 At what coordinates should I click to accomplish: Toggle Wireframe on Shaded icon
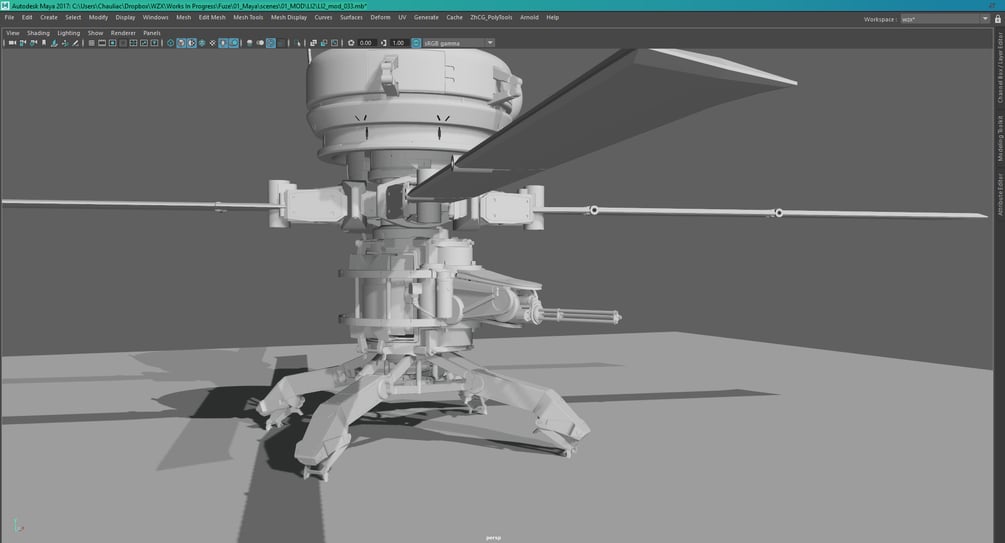(x=202, y=43)
